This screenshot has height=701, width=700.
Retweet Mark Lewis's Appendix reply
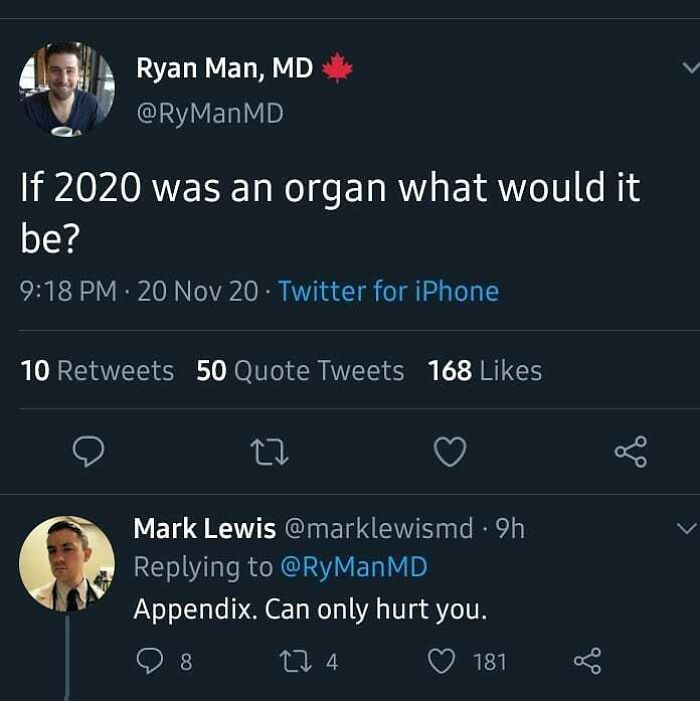299,661
